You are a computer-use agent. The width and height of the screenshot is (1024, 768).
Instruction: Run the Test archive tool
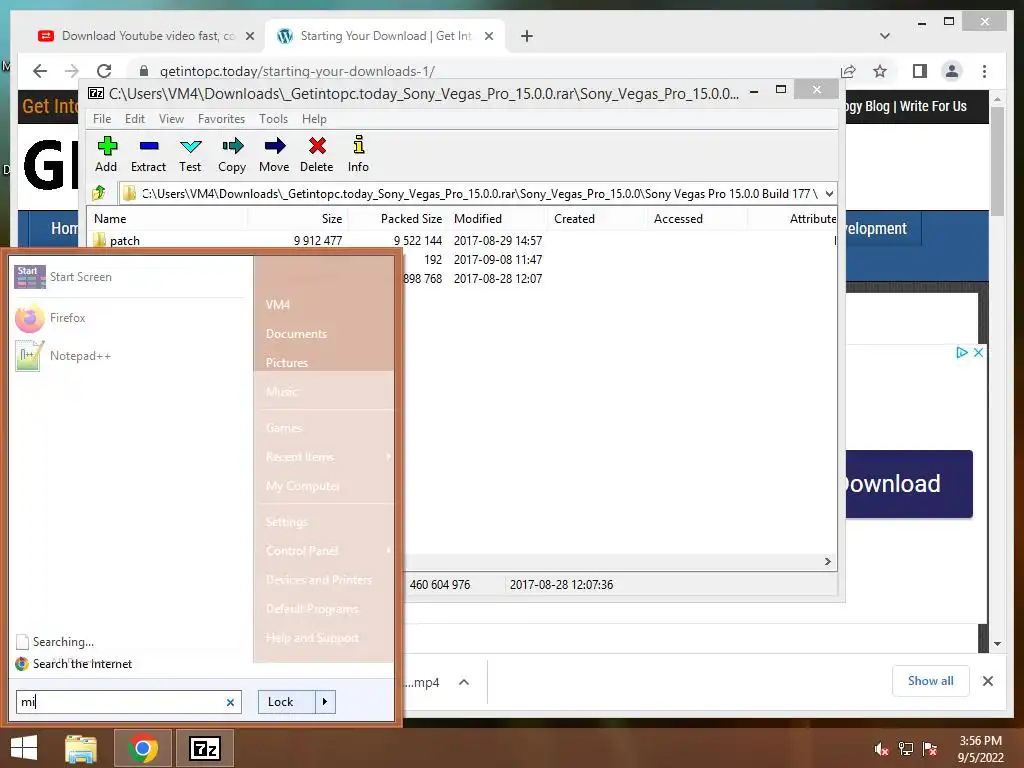[x=190, y=154]
